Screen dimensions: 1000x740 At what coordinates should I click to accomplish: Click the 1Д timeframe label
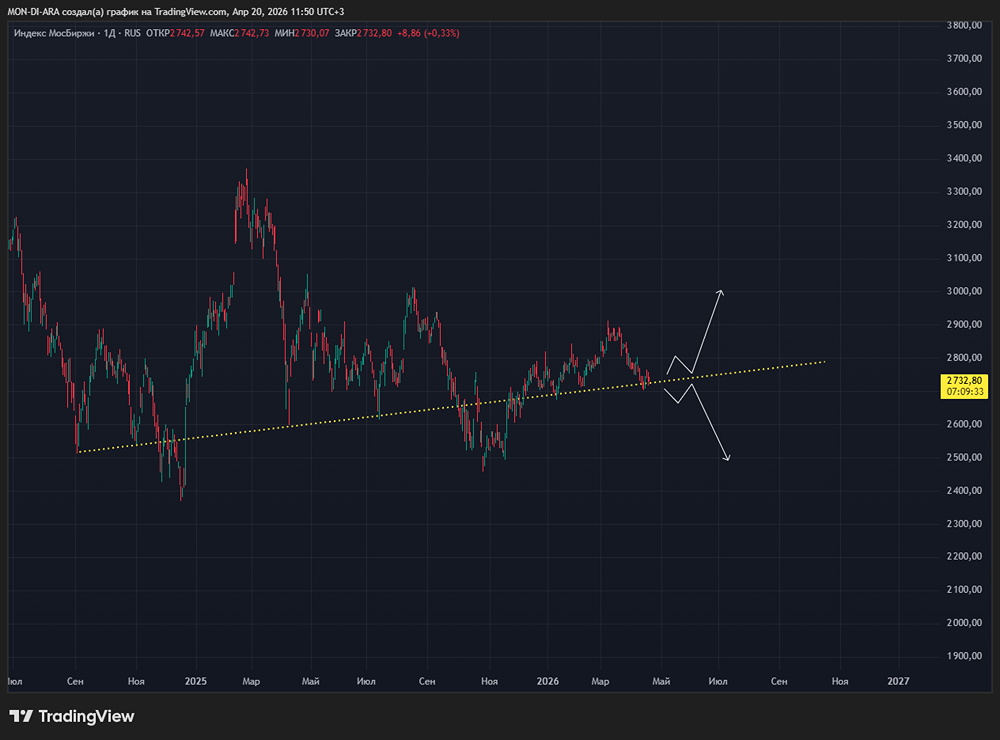coord(110,33)
